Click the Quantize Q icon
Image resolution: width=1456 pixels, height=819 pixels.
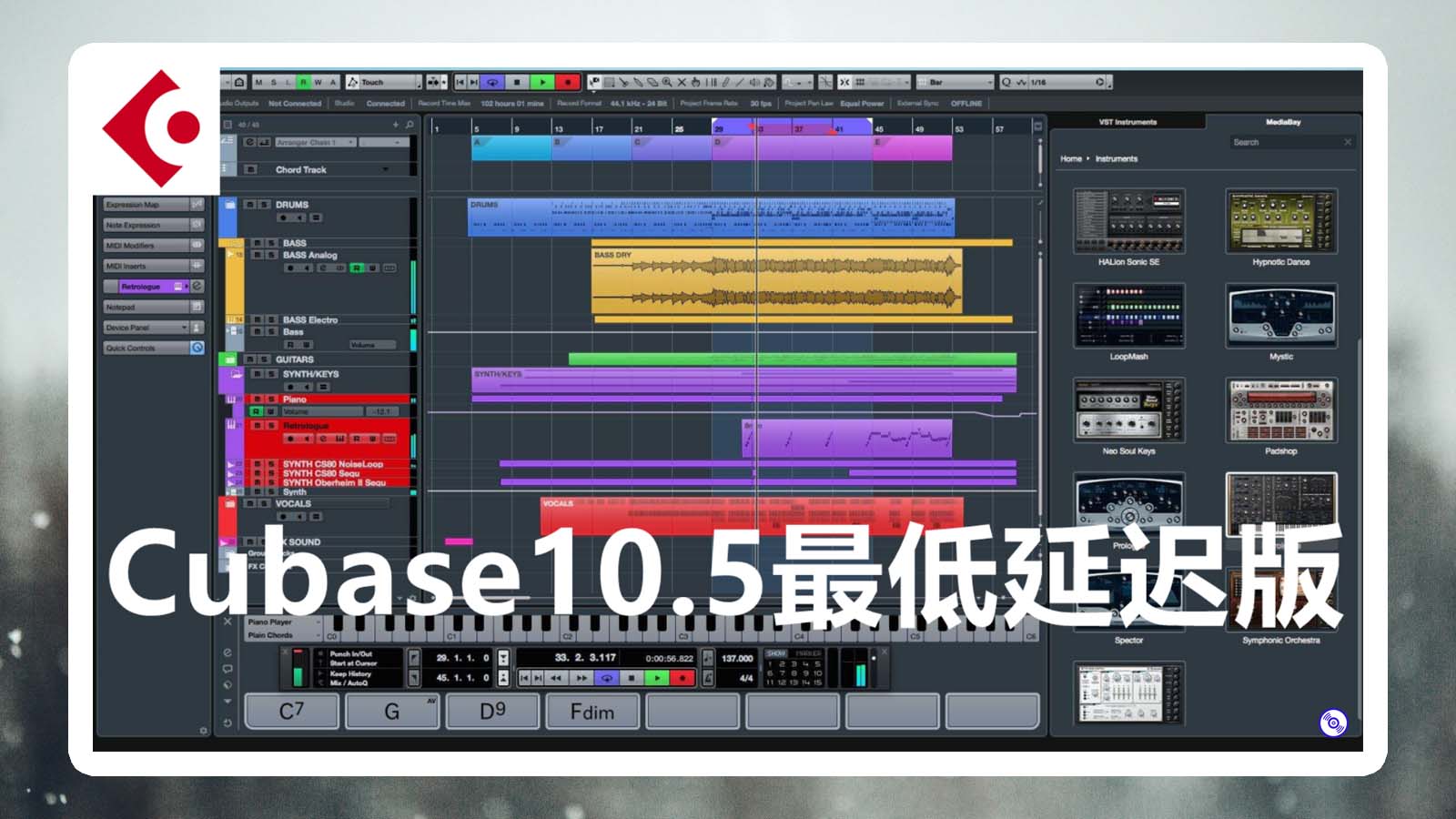(1006, 82)
